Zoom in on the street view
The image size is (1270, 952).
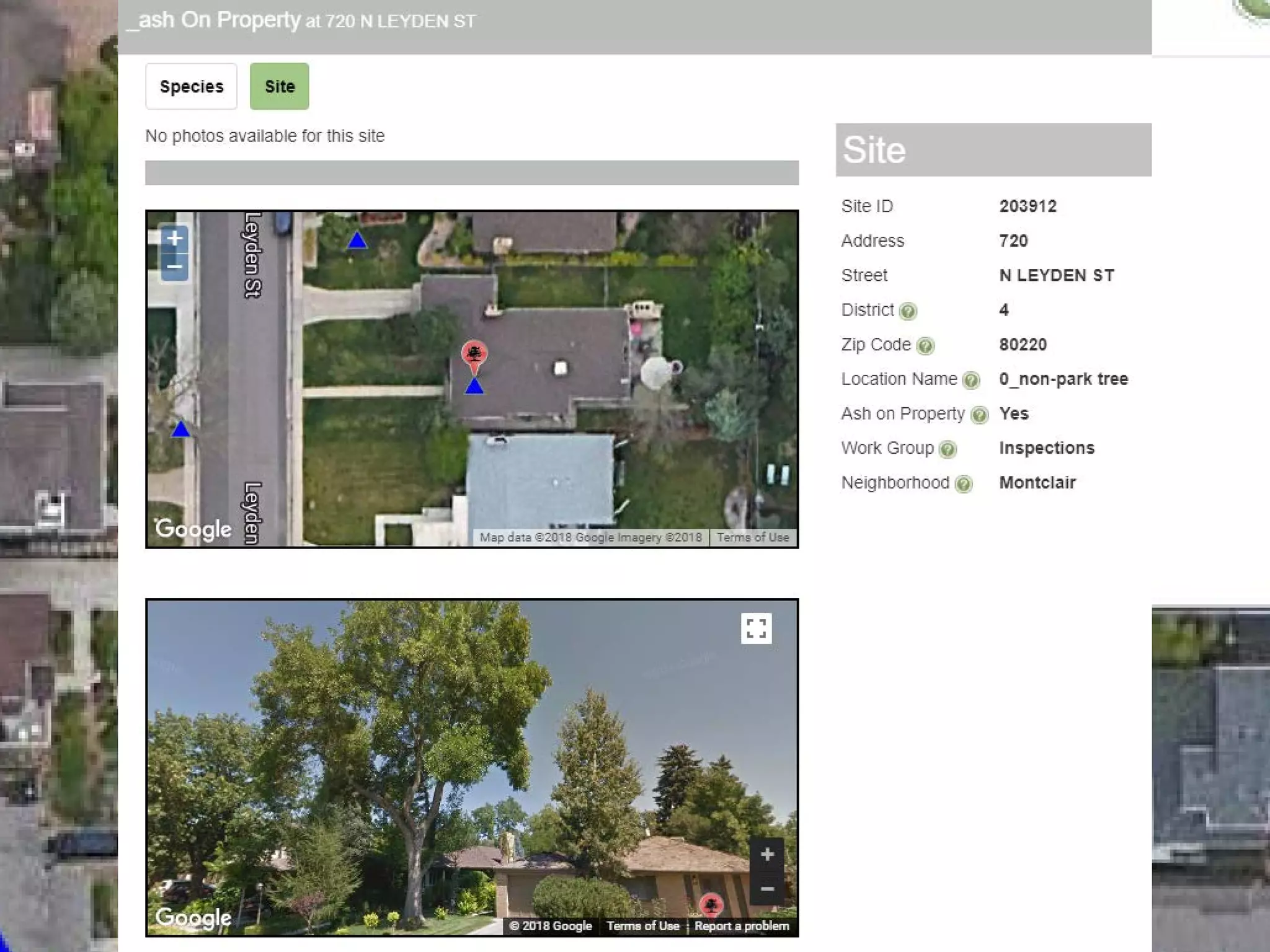pyautogui.click(x=767, y=855)
